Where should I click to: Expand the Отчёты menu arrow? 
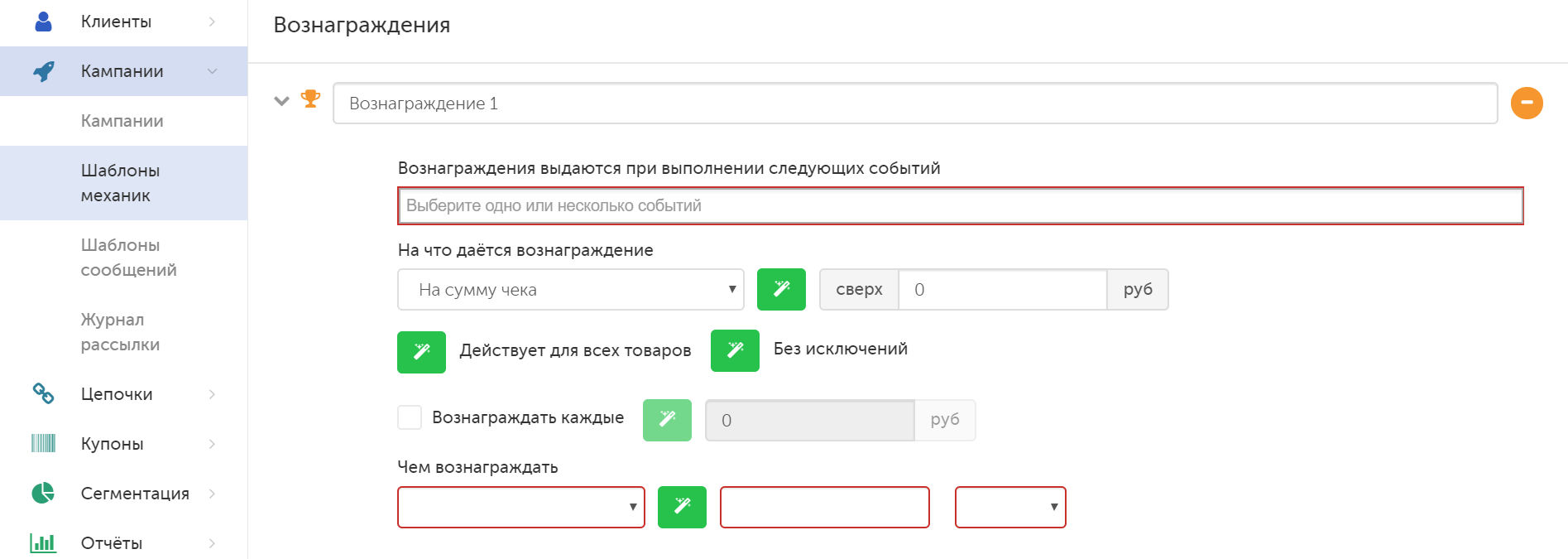tap(213, 543)
